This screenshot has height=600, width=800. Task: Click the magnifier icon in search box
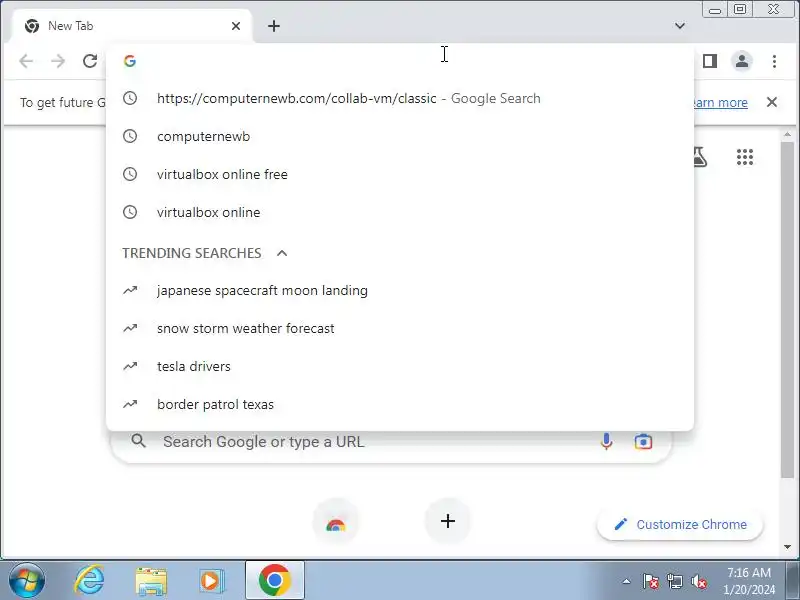click(138, 441)
